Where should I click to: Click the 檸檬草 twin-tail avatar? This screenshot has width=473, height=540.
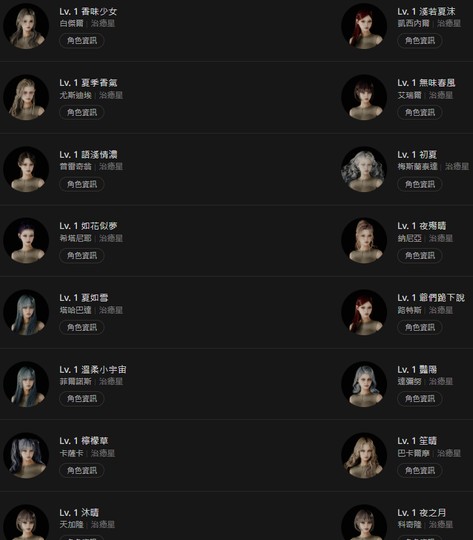tap(26, 456)
